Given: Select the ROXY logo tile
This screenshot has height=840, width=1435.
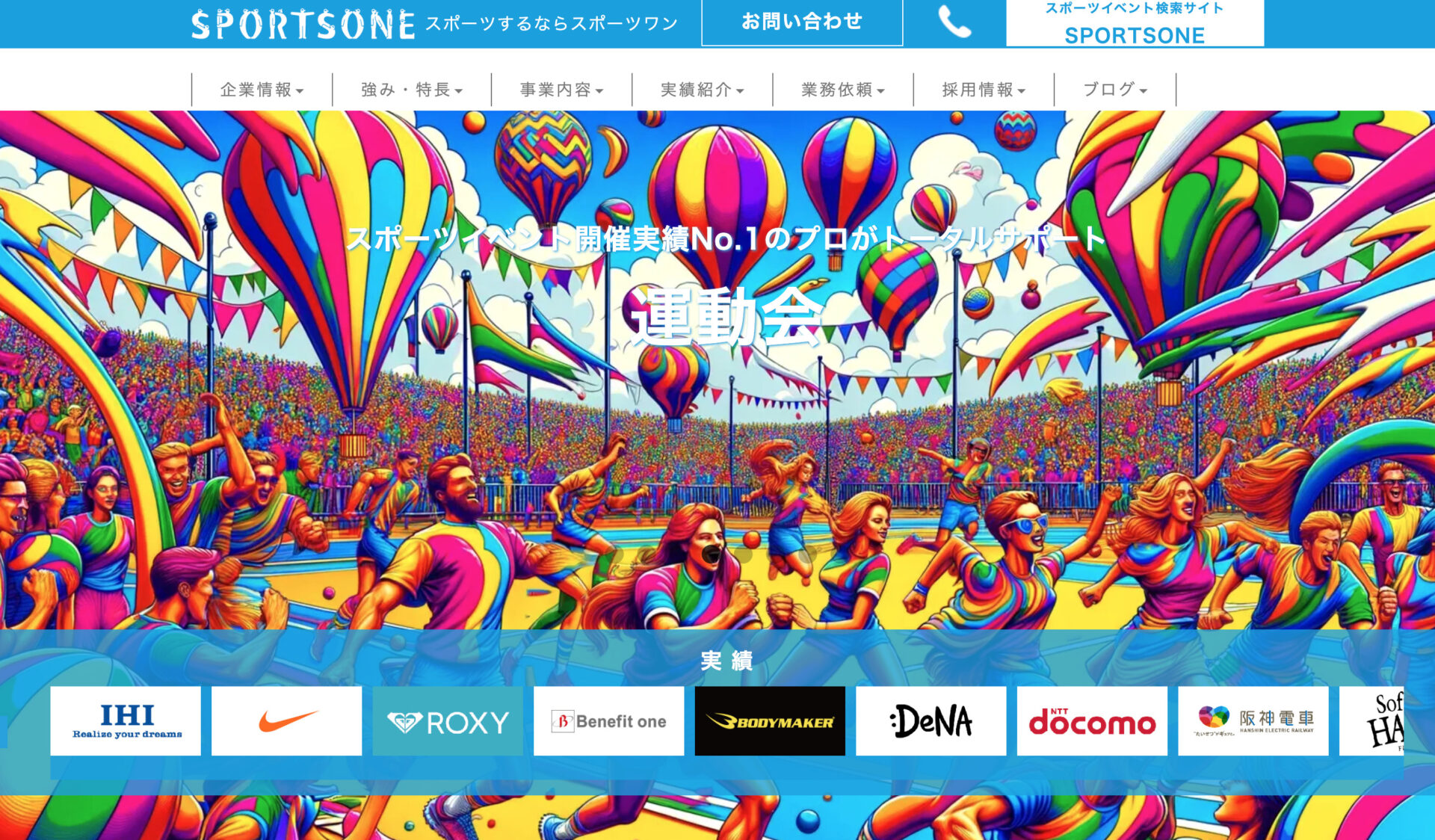Looking at the screenshot, I should (x=448, y=721).
